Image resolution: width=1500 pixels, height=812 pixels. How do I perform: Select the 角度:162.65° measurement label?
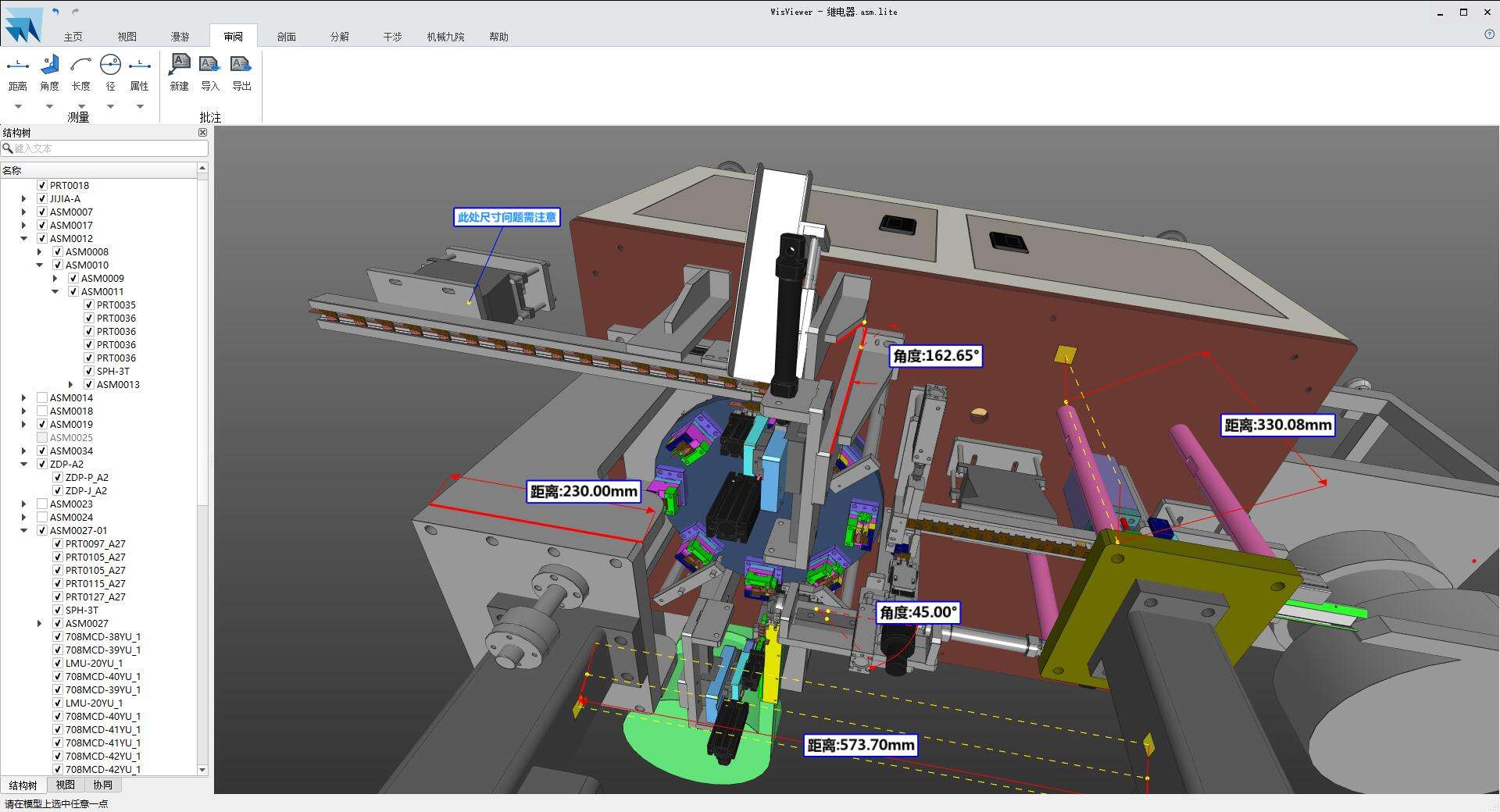click(936, 356)
